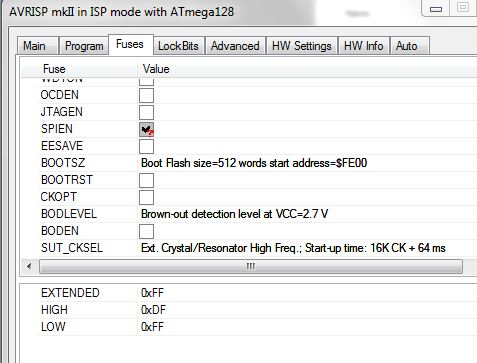Viewport: 477px width, 363px height.
Task: Open SUT_CKSEL clock source selection
Action: pyautogui.click(x=293, y=248)
